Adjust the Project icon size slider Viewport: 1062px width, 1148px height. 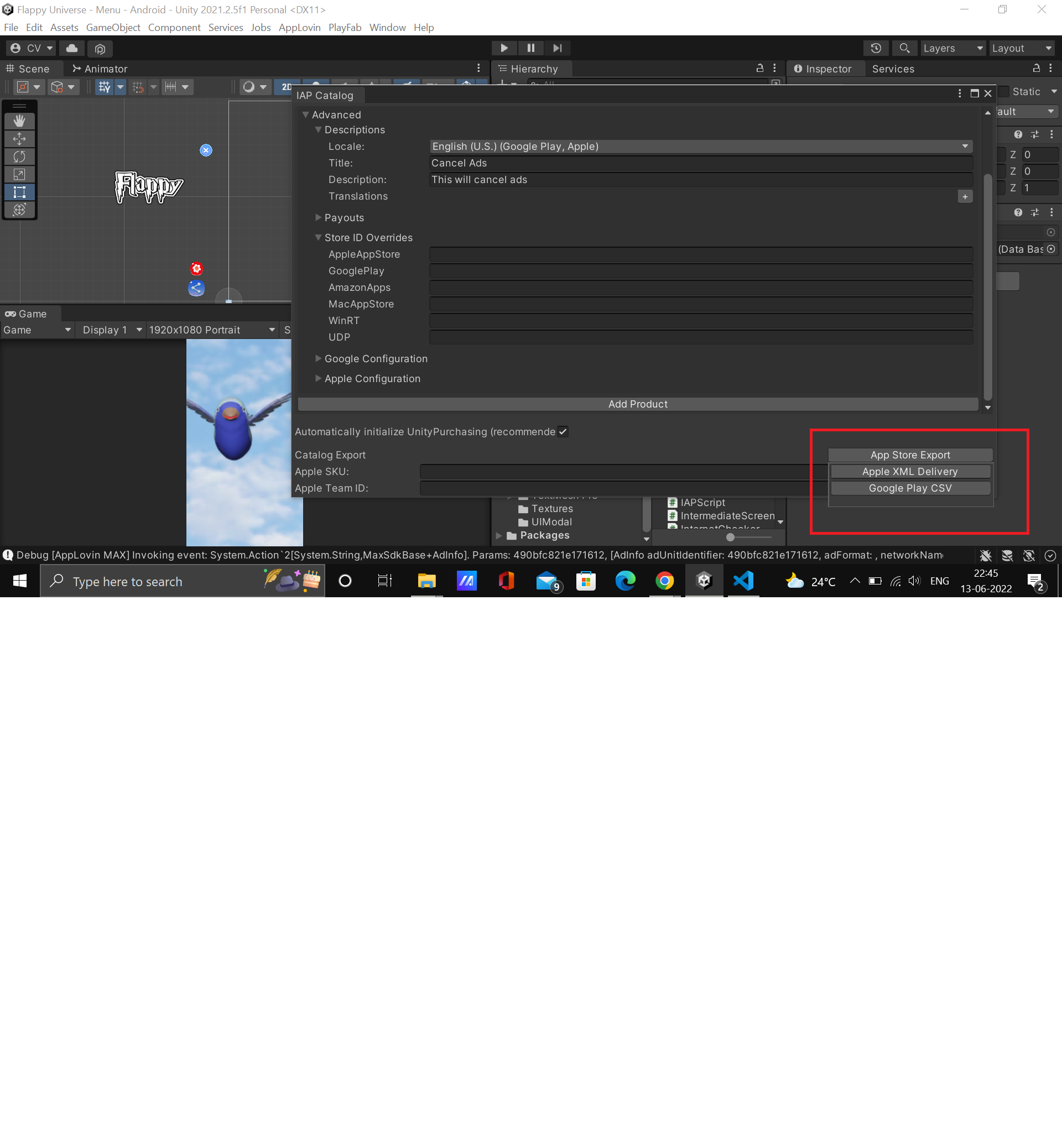730,538
